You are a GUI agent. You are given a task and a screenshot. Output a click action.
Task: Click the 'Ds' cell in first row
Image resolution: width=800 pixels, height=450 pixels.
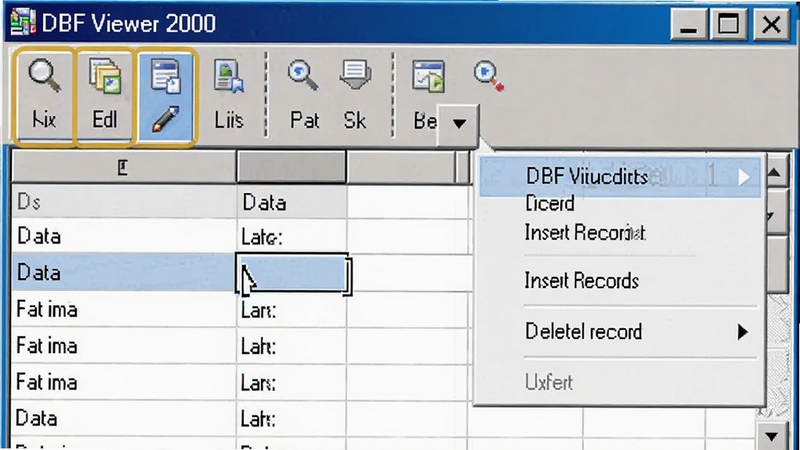(x=123, y=202)
